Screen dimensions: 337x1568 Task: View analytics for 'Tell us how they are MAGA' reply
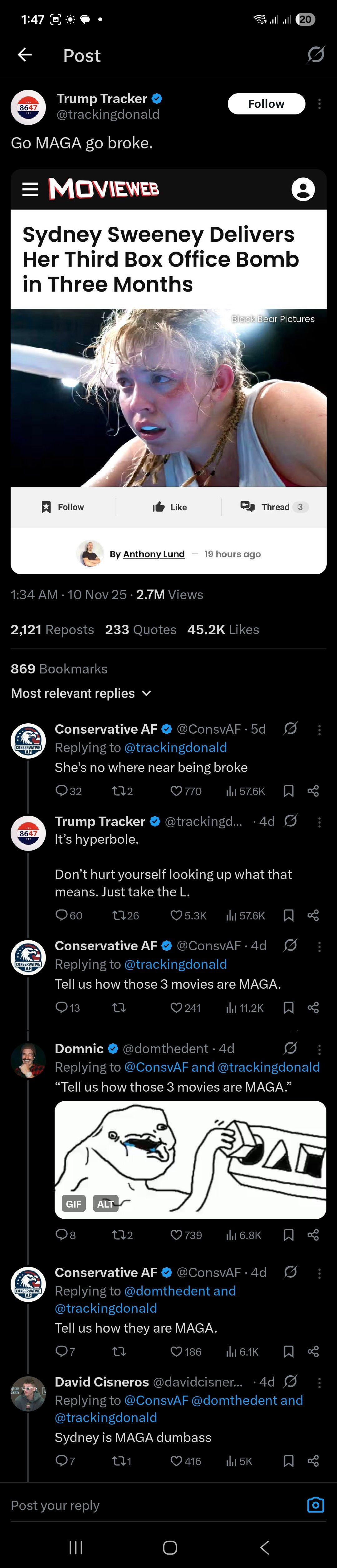coord(242,1351)
